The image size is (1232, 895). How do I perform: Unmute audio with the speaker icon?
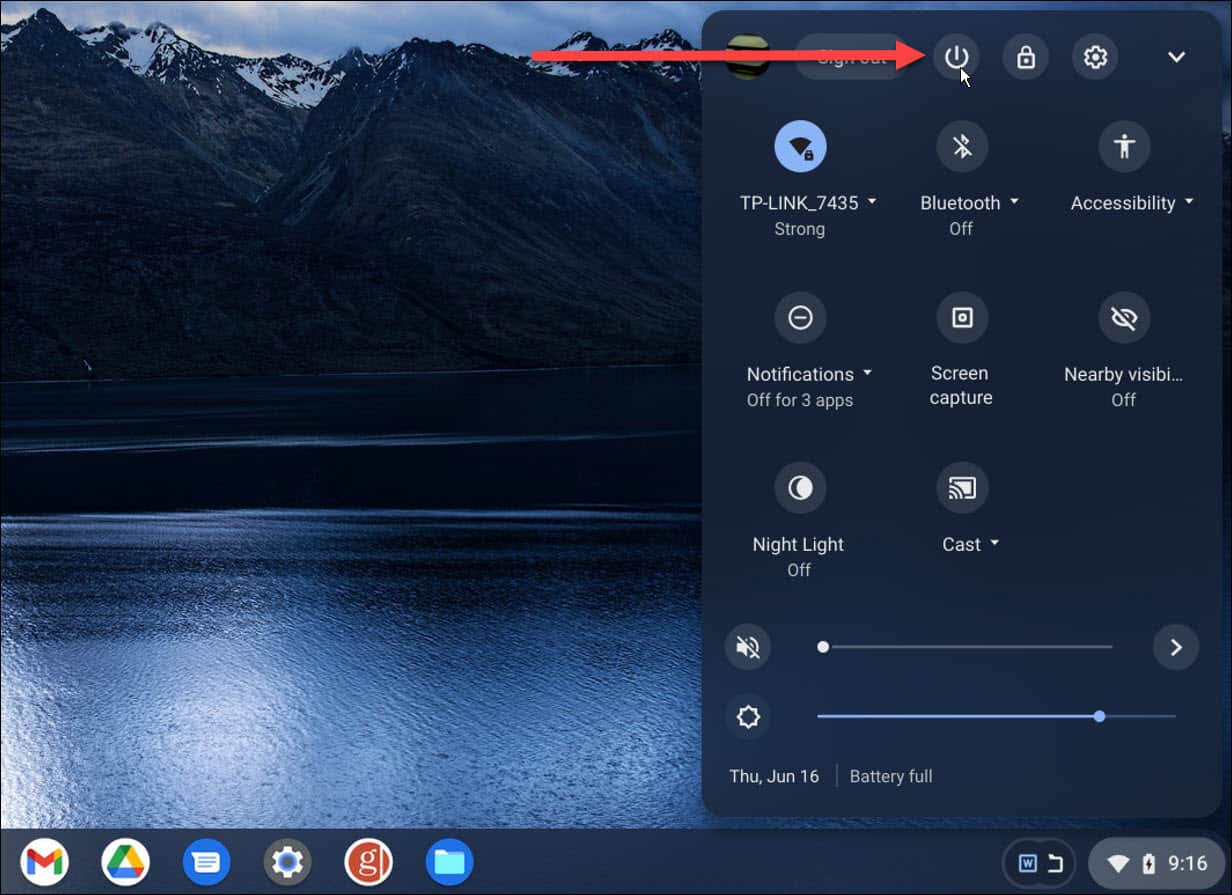click(x=748, y=647)
